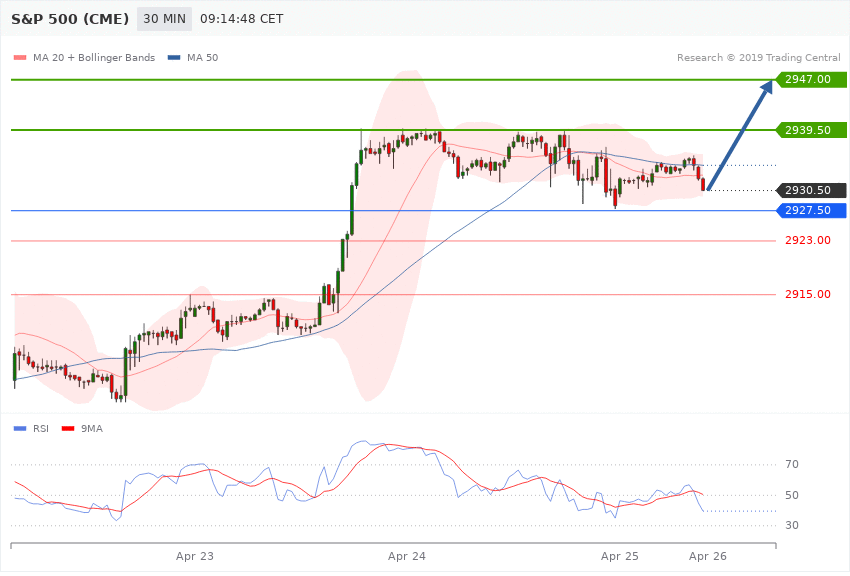Viewport: 850px width, 576px height.
Task: Click the MA 50 legend label
Action: pos(202,57)
